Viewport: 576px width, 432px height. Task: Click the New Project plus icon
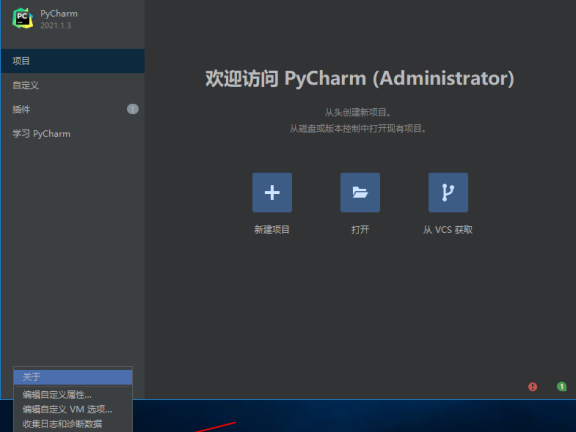click(x=272, y=192)
